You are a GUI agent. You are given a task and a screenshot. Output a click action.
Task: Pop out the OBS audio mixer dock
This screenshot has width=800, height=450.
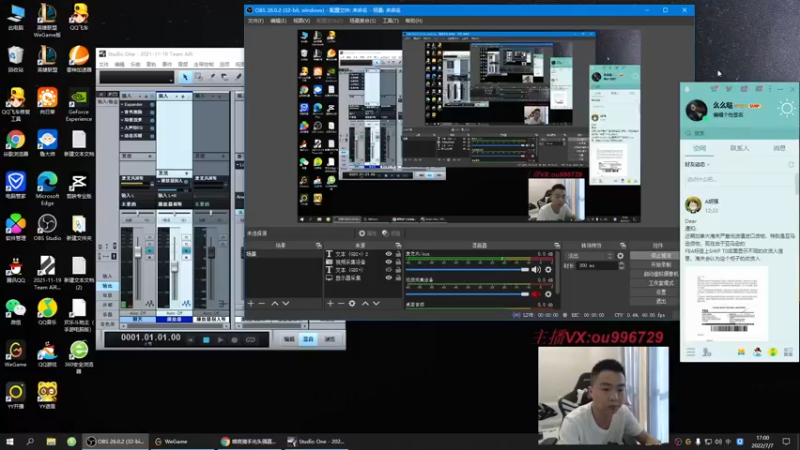point(557,245)
